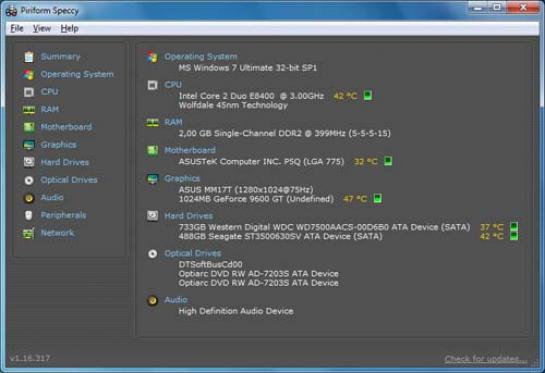Open the File menu
Viewport: 545px width, 373px height.
(x=17, y=29)
